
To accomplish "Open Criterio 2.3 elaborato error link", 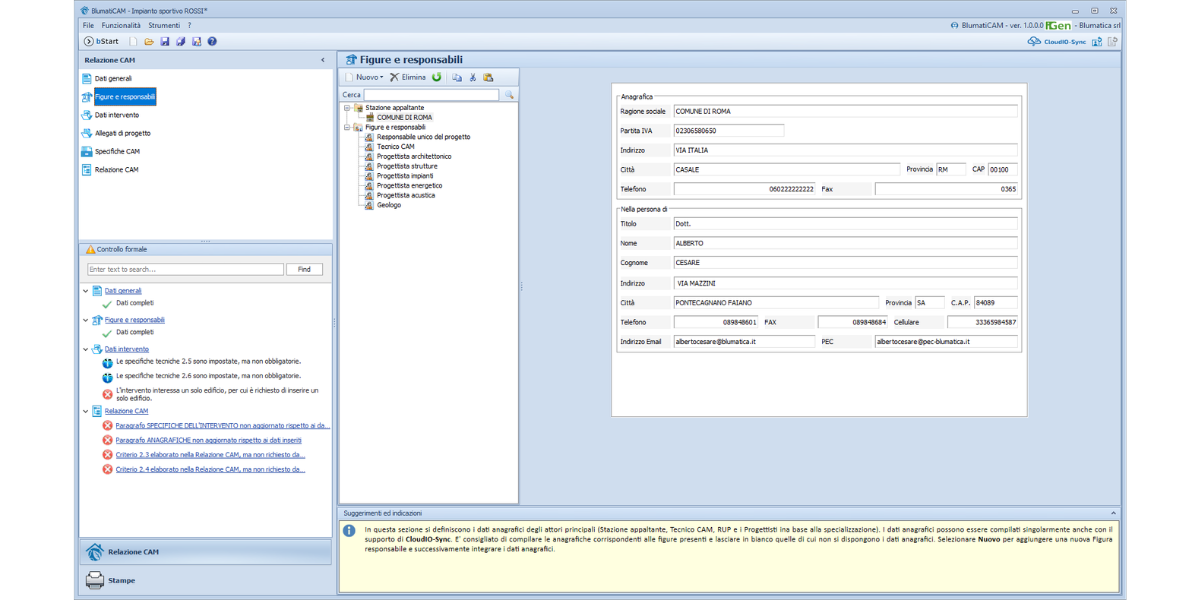I will [210, 454].
